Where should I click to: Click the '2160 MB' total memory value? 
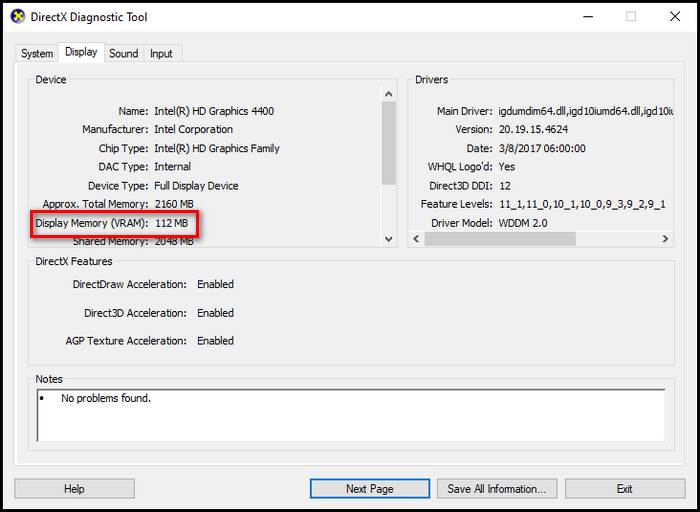pyautogui.click(x=174, y=204)
